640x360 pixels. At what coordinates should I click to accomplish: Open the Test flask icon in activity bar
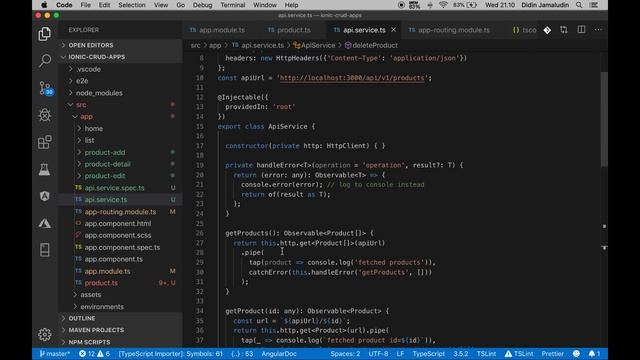(44, 169)
